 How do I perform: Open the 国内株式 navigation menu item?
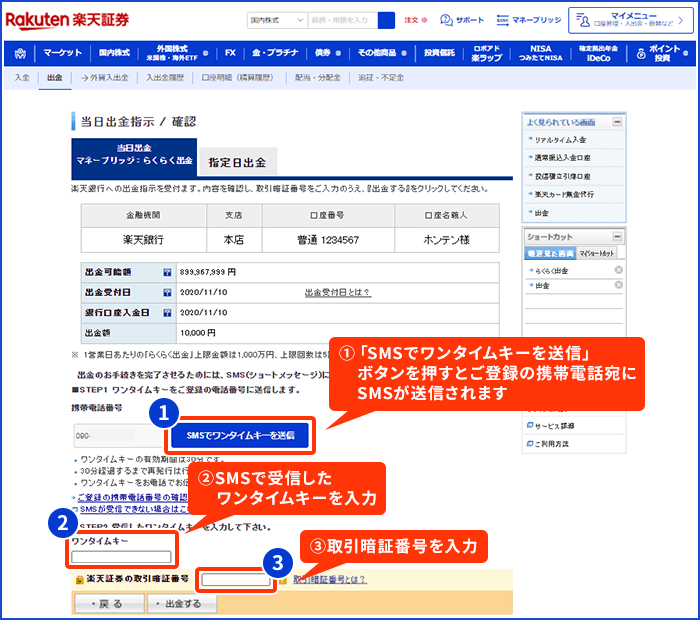tap(114, 53)
